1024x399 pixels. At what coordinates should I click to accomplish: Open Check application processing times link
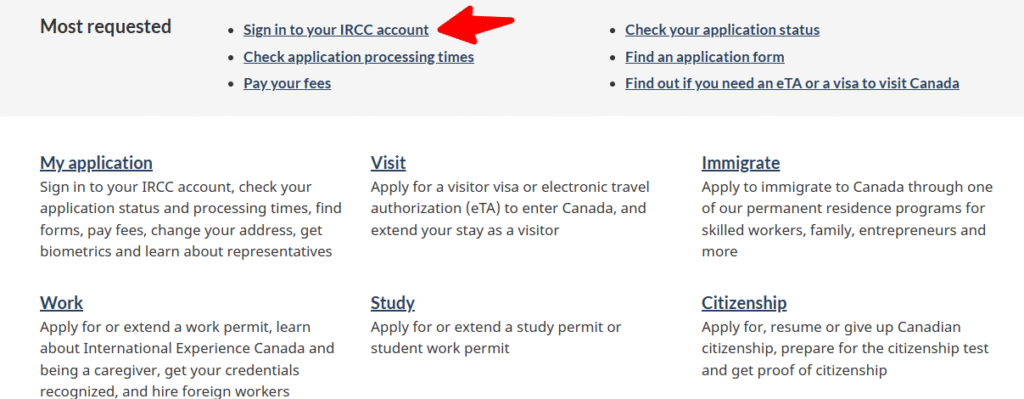tap(359, 57)
